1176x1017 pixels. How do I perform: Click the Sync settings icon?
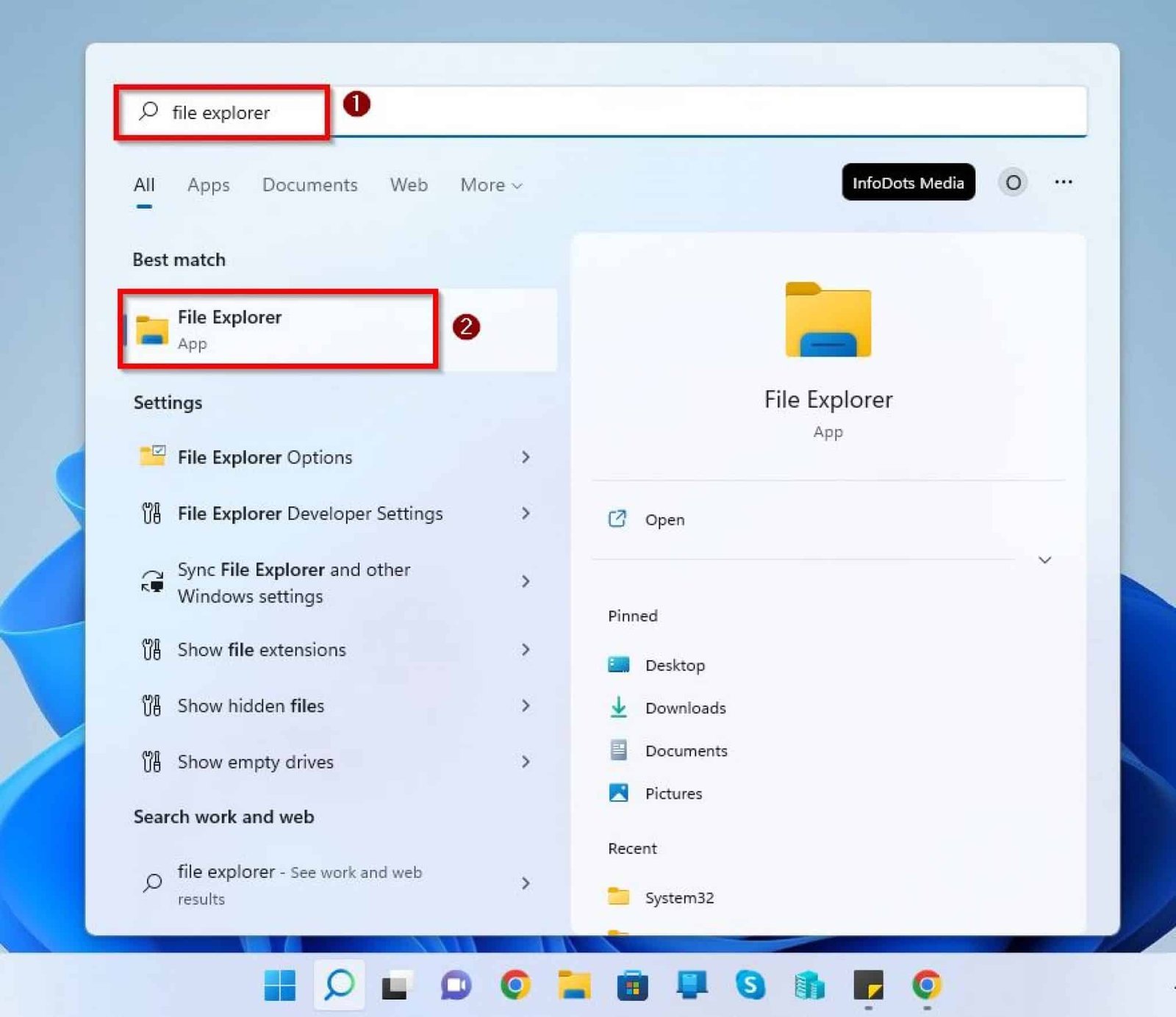pyautogui.click(x=152, y=582)
